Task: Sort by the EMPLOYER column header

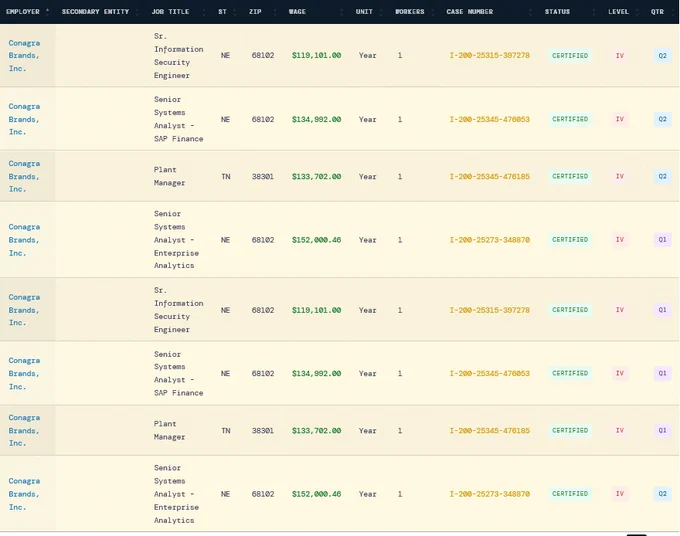Action: [23, 12]
